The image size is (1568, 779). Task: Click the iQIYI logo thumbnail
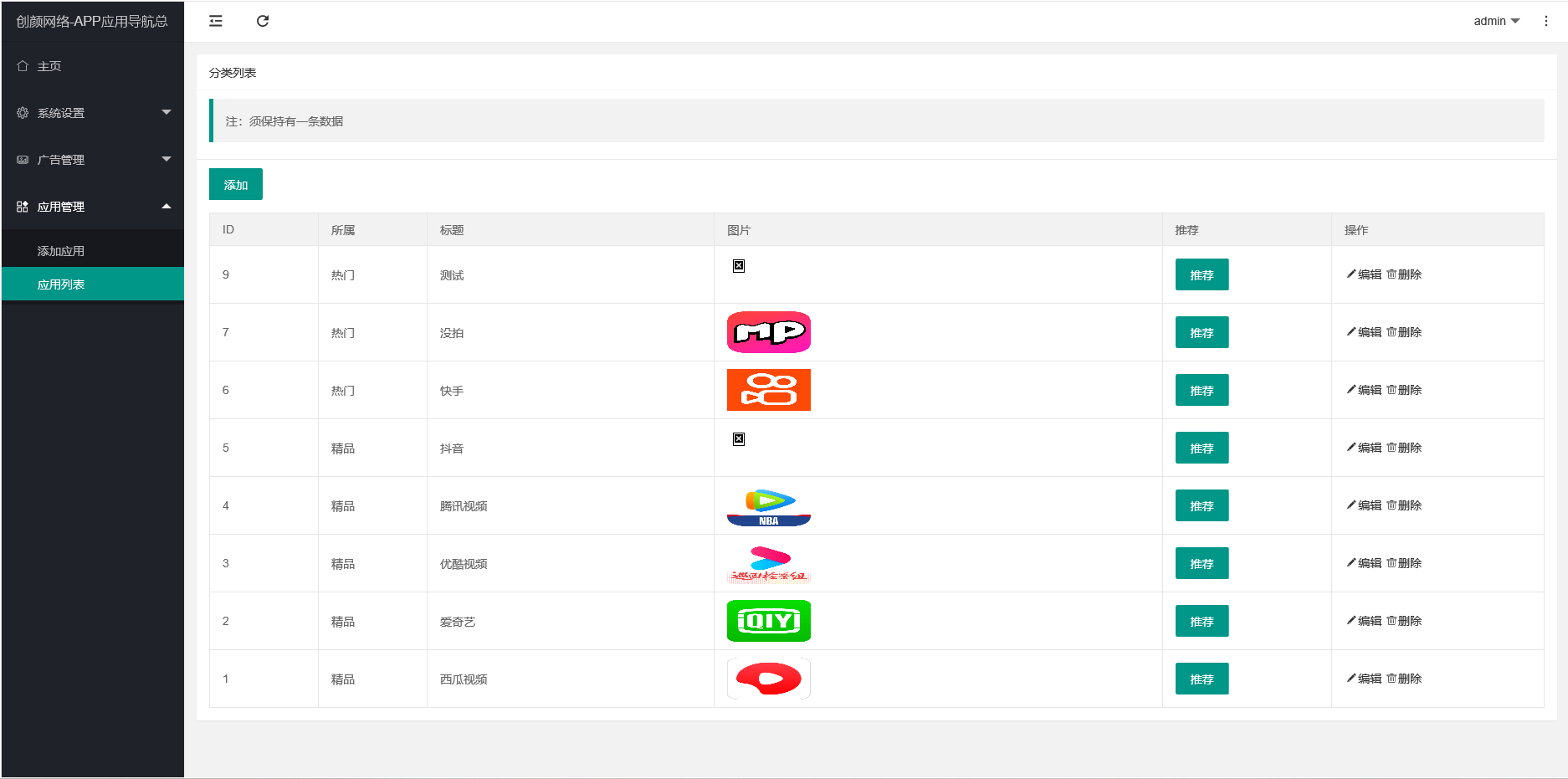point(768,621)
